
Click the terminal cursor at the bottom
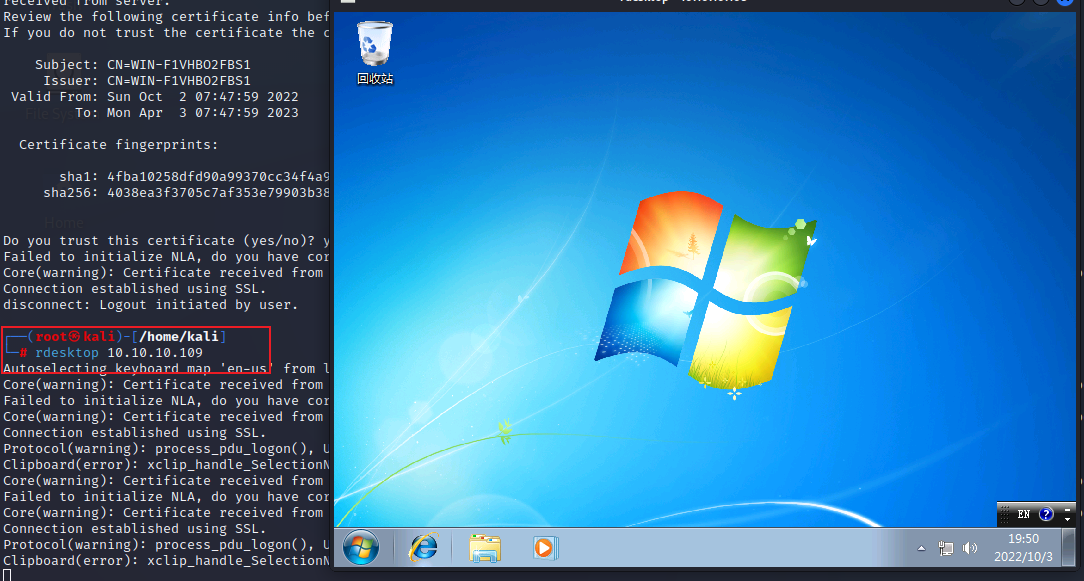pos(6,575)
